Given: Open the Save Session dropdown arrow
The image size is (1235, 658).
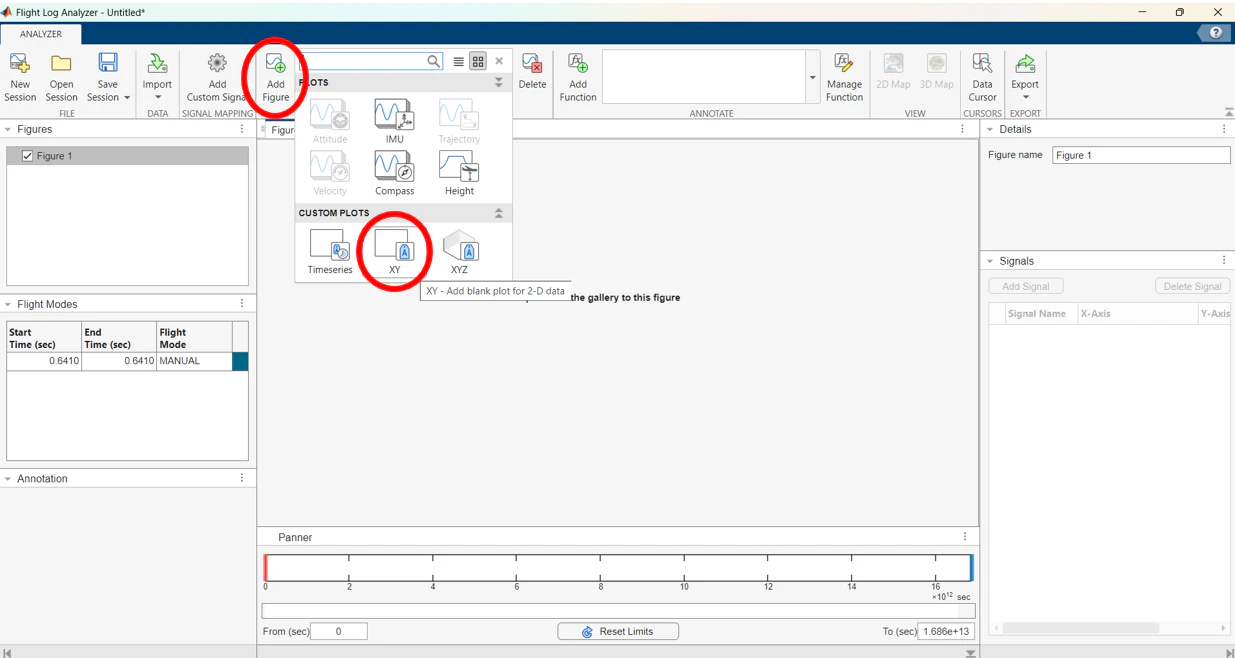Looking at the screenshot, I should 127,98.
